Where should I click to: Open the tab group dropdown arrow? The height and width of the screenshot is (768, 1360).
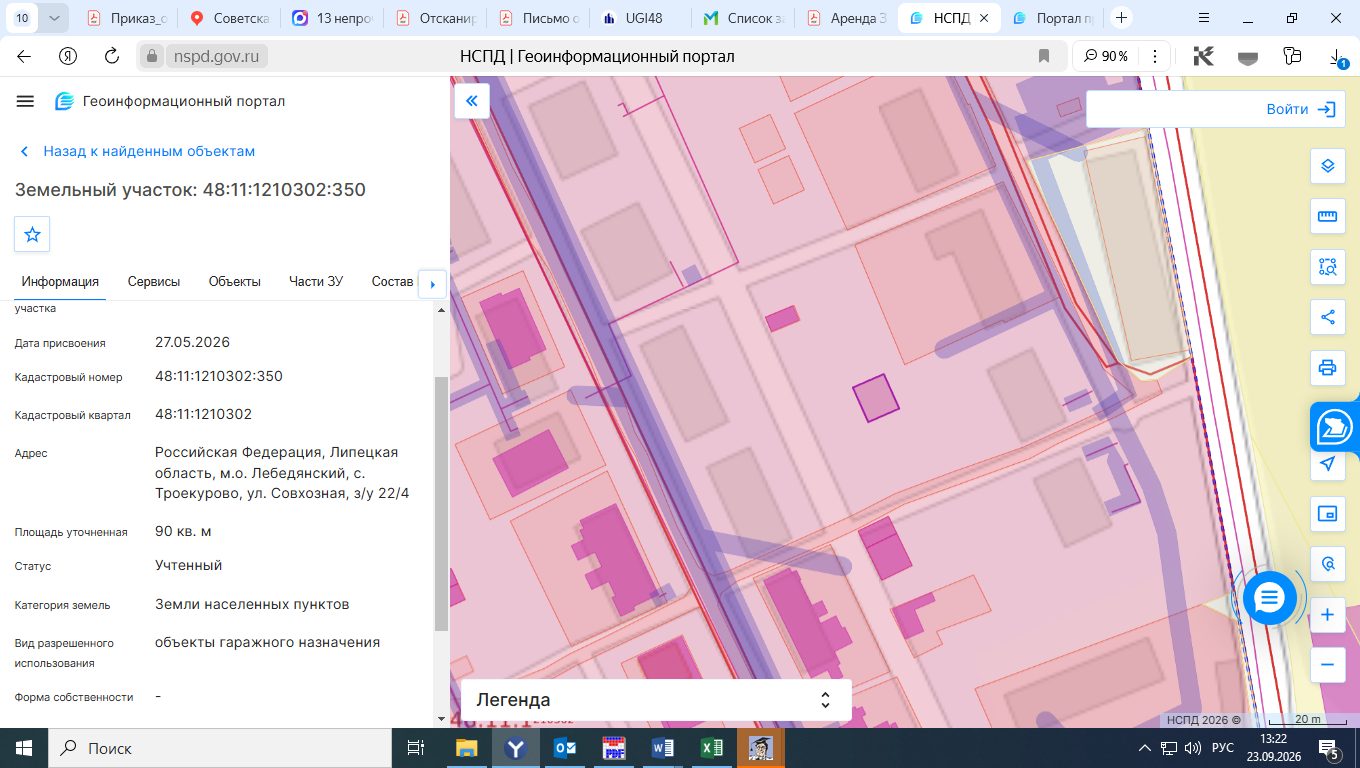pyautogui.click(x=53, y=17)
